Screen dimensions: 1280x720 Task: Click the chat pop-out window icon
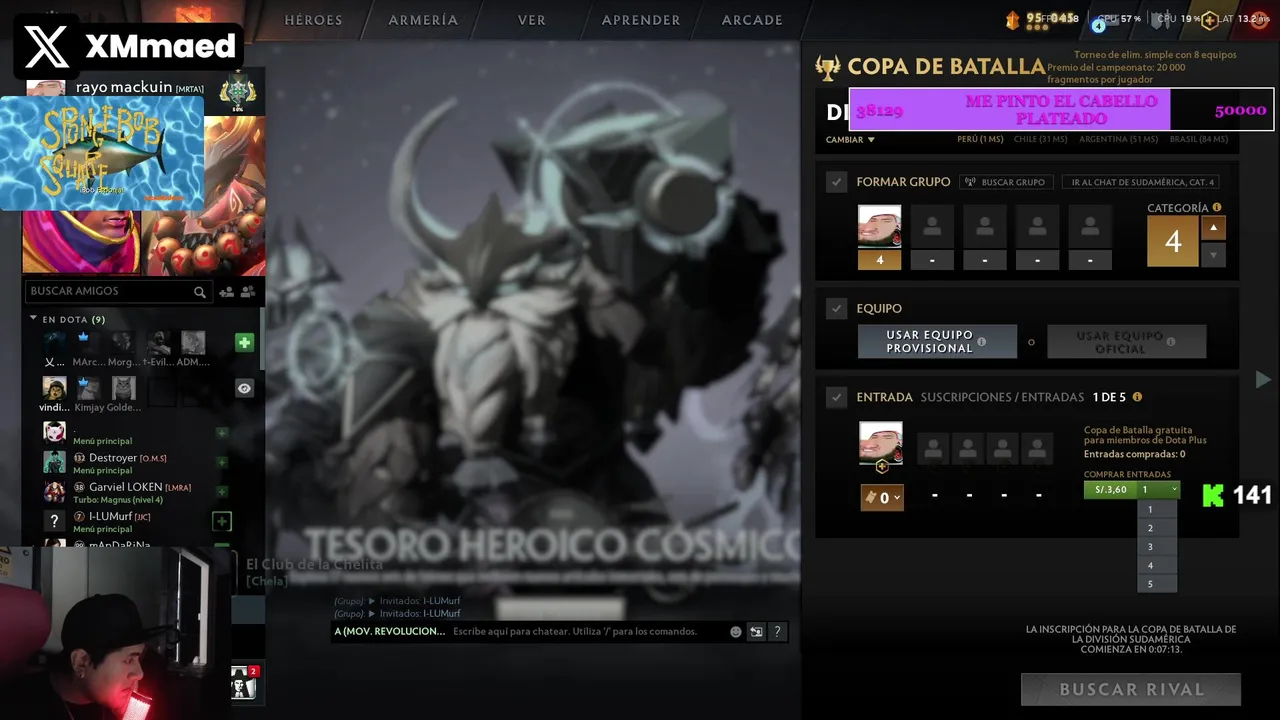tap(756, 632)
